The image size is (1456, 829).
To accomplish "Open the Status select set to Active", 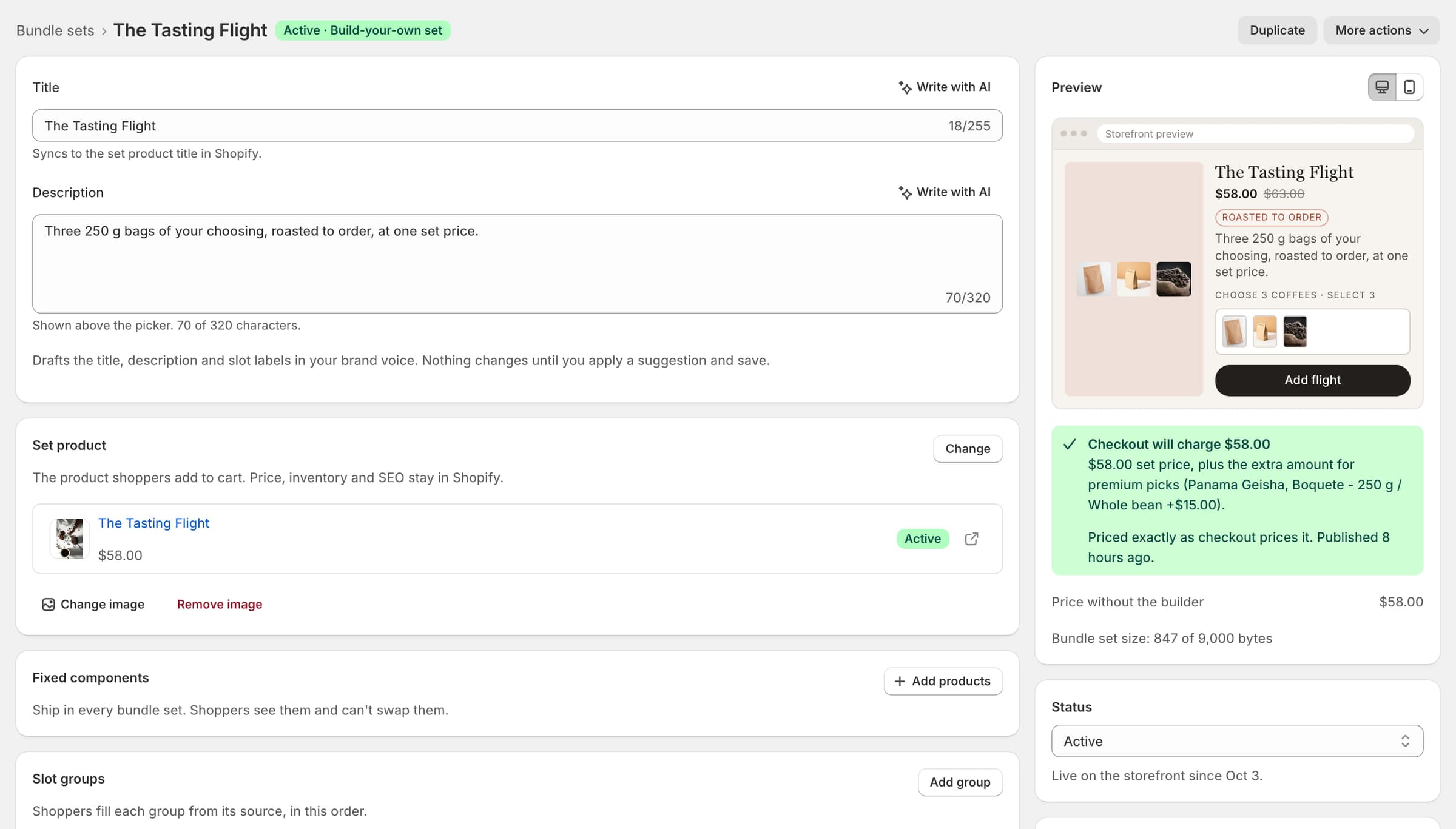I will click(x=1237, y=741).
